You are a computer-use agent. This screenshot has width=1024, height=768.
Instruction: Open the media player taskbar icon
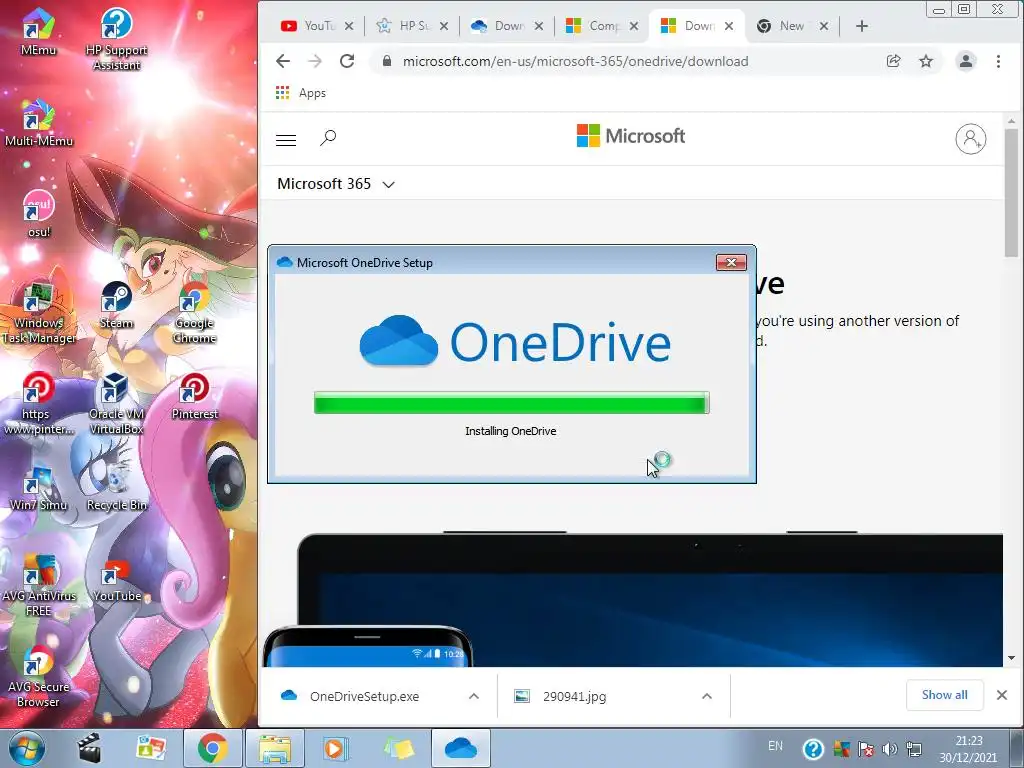pyautogui.click(x=336, y=748)
